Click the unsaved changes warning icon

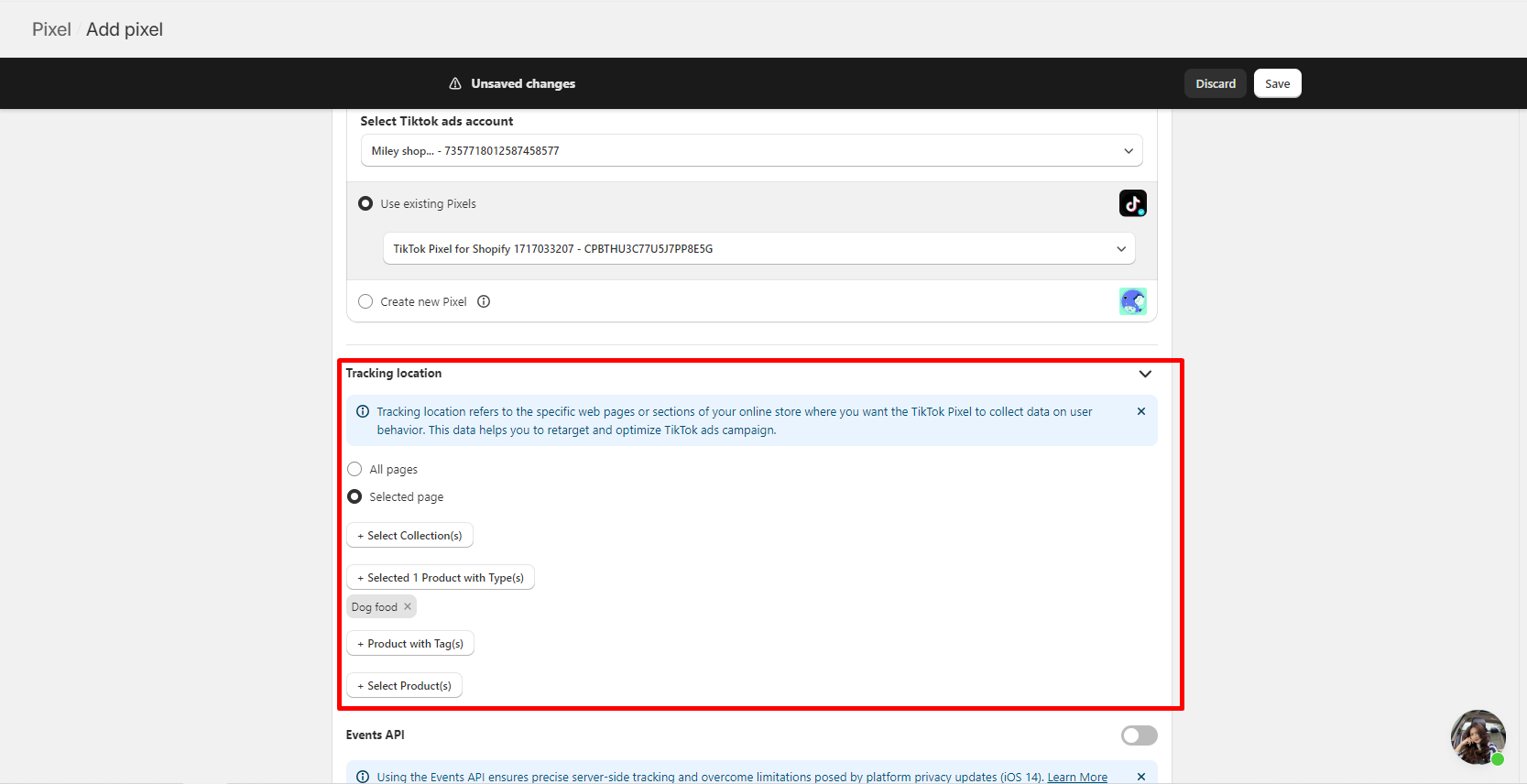tap(455, 83)
